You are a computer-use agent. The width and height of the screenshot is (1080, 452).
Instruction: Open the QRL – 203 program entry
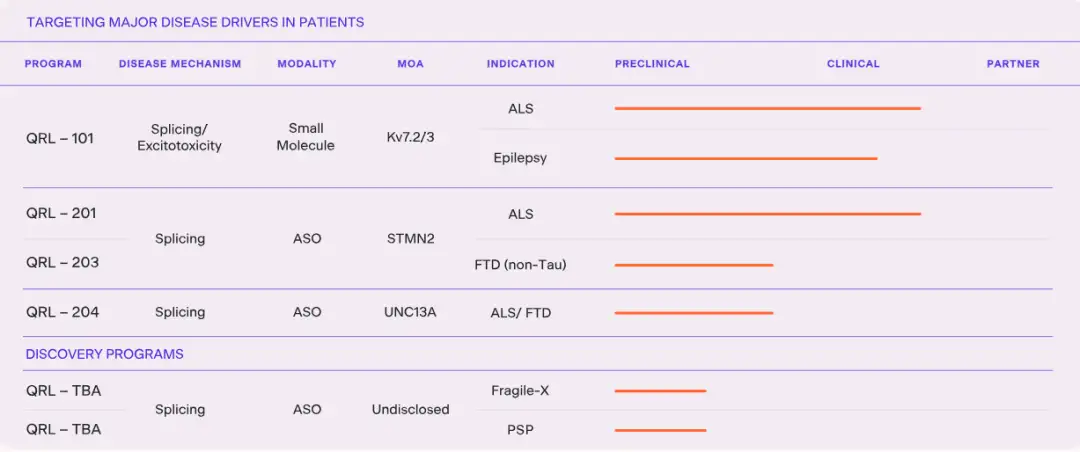62,263
